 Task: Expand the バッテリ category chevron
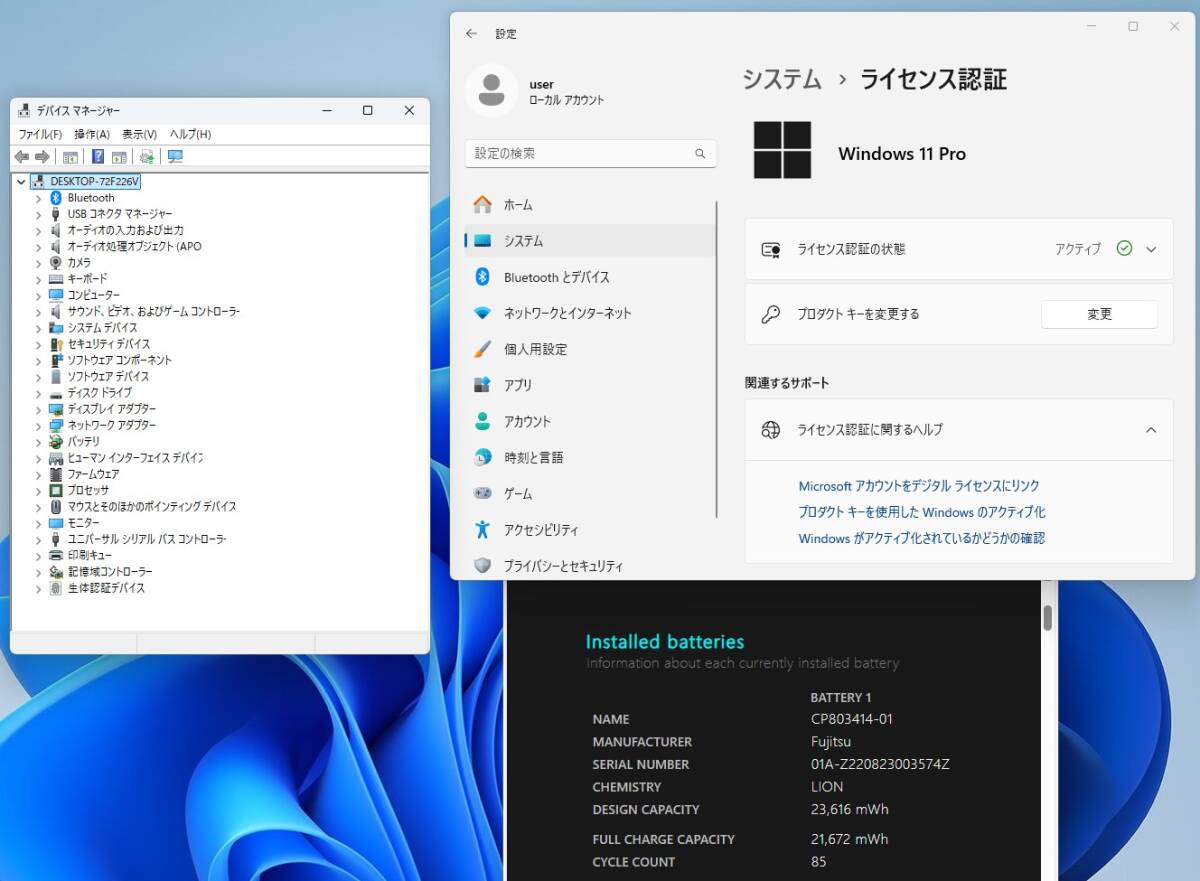point(39,441)
